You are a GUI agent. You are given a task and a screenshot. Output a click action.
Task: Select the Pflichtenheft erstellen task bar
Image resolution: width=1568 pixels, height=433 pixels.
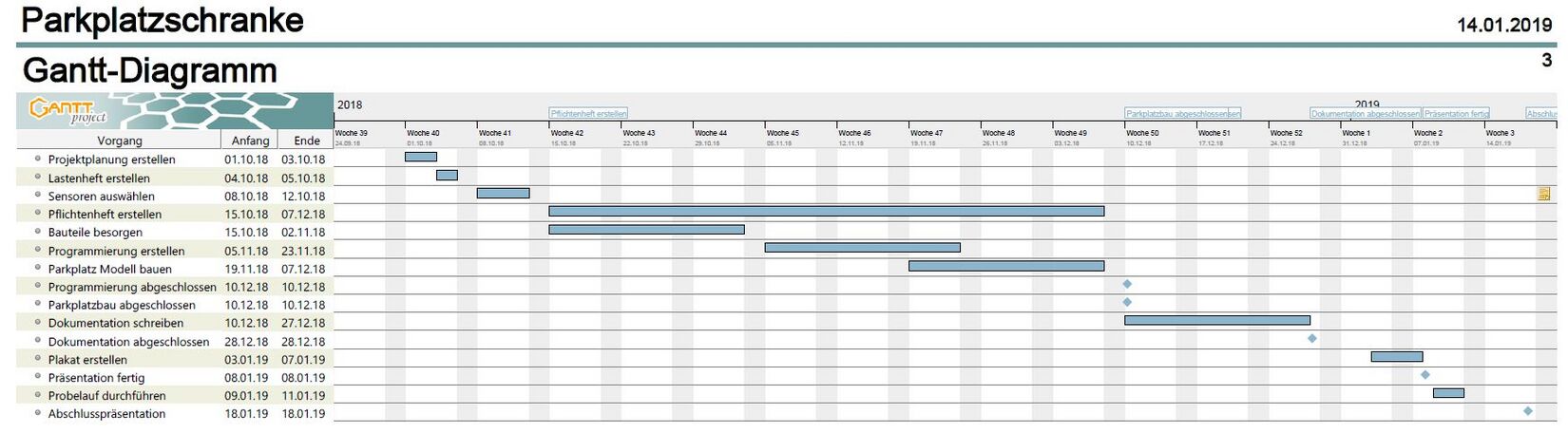tap(826, 211)
